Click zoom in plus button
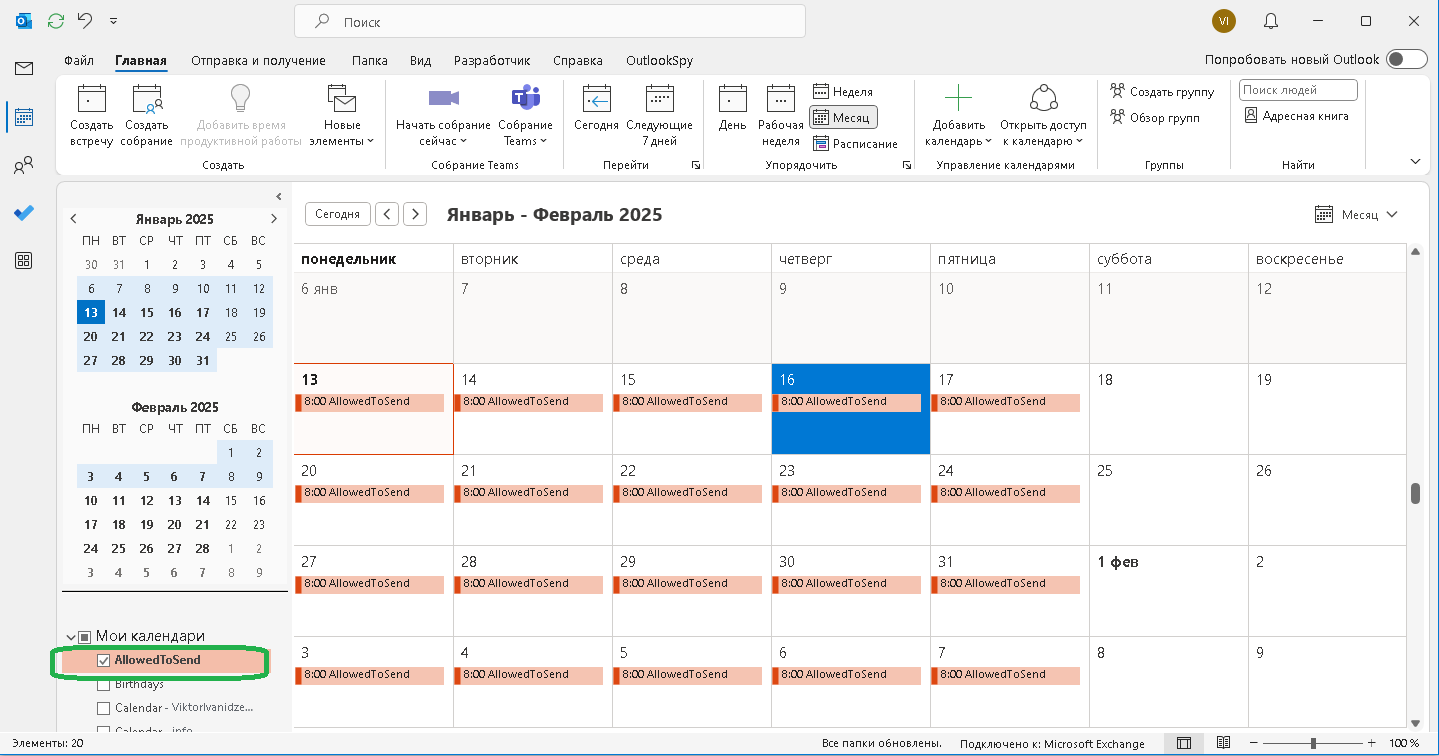The height and width of the screenshot is (756, 1439). [x=1374, y=743]
